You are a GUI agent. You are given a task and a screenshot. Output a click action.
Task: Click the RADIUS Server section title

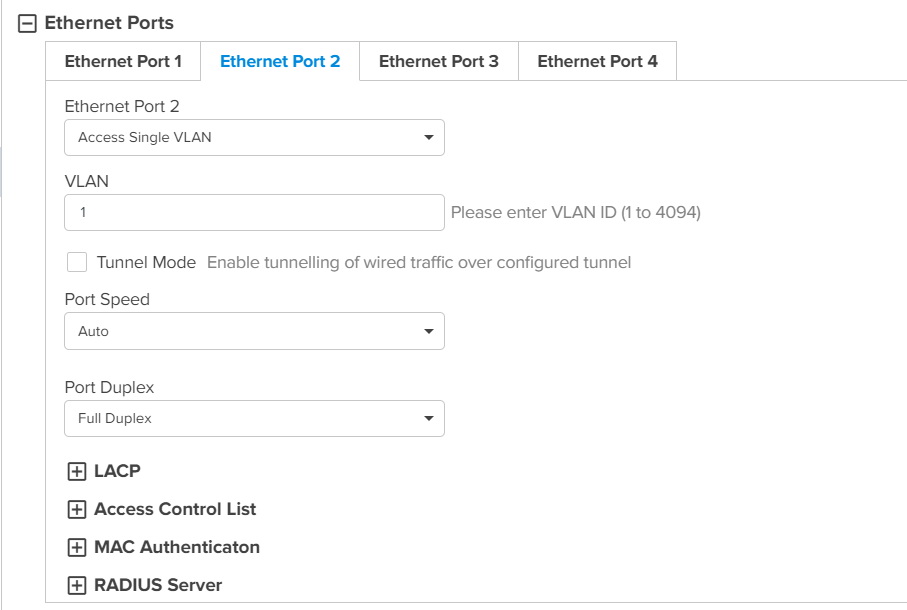(158, 585)
